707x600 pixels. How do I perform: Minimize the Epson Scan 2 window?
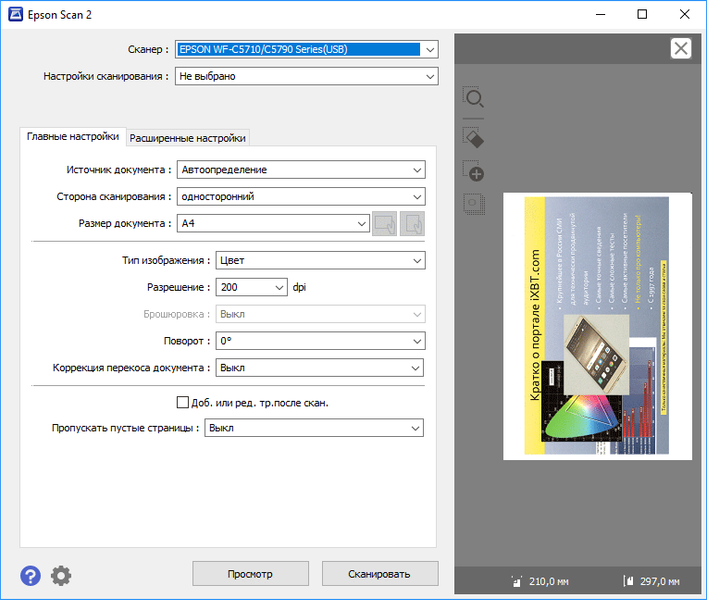click(601, 14)
